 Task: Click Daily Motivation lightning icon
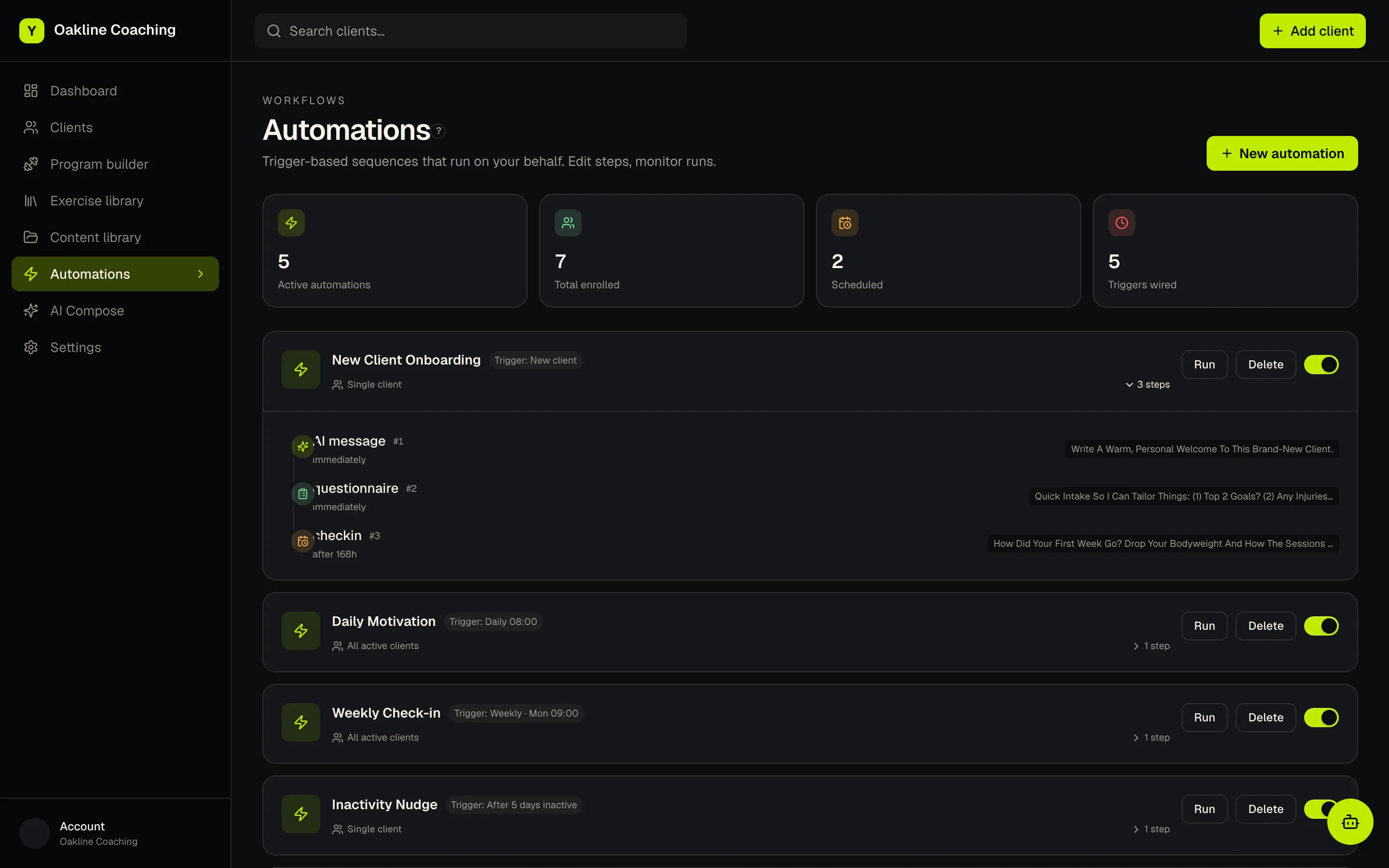pyautogui.click(x=301, y=631)
